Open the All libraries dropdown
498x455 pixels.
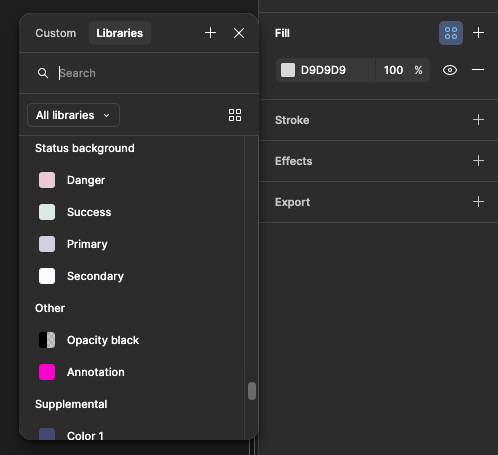[73, 115]
